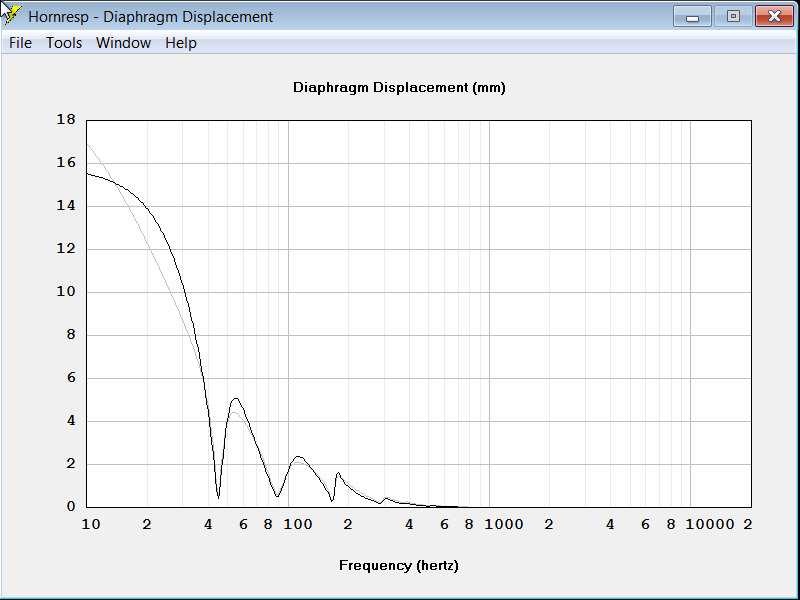The width and height of the screenshot is (800, 600).
Task: Minimize the Diaphragm Displacement window
Action: pos(692,16)
